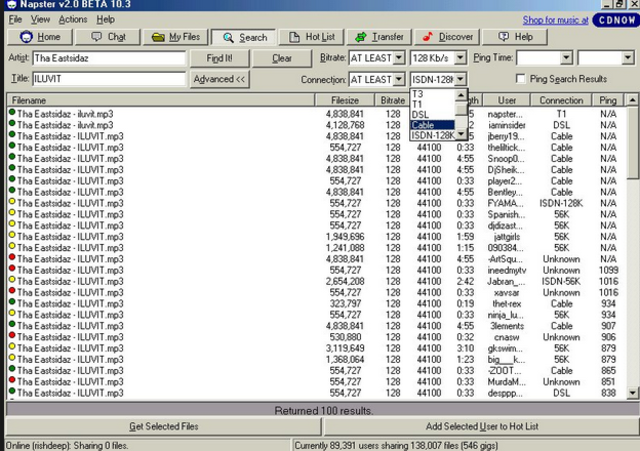
Task: Select T3 in connection list
Action: click(x=432, y=94)
